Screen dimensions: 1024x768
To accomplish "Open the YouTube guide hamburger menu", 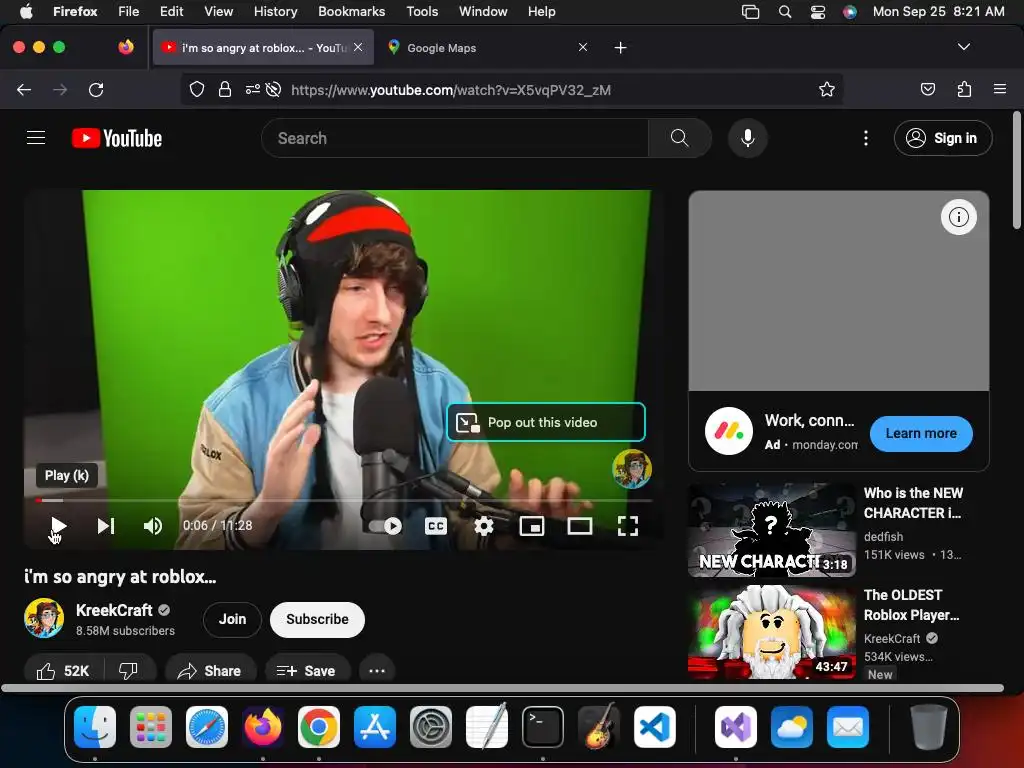I will pos(36,138).
